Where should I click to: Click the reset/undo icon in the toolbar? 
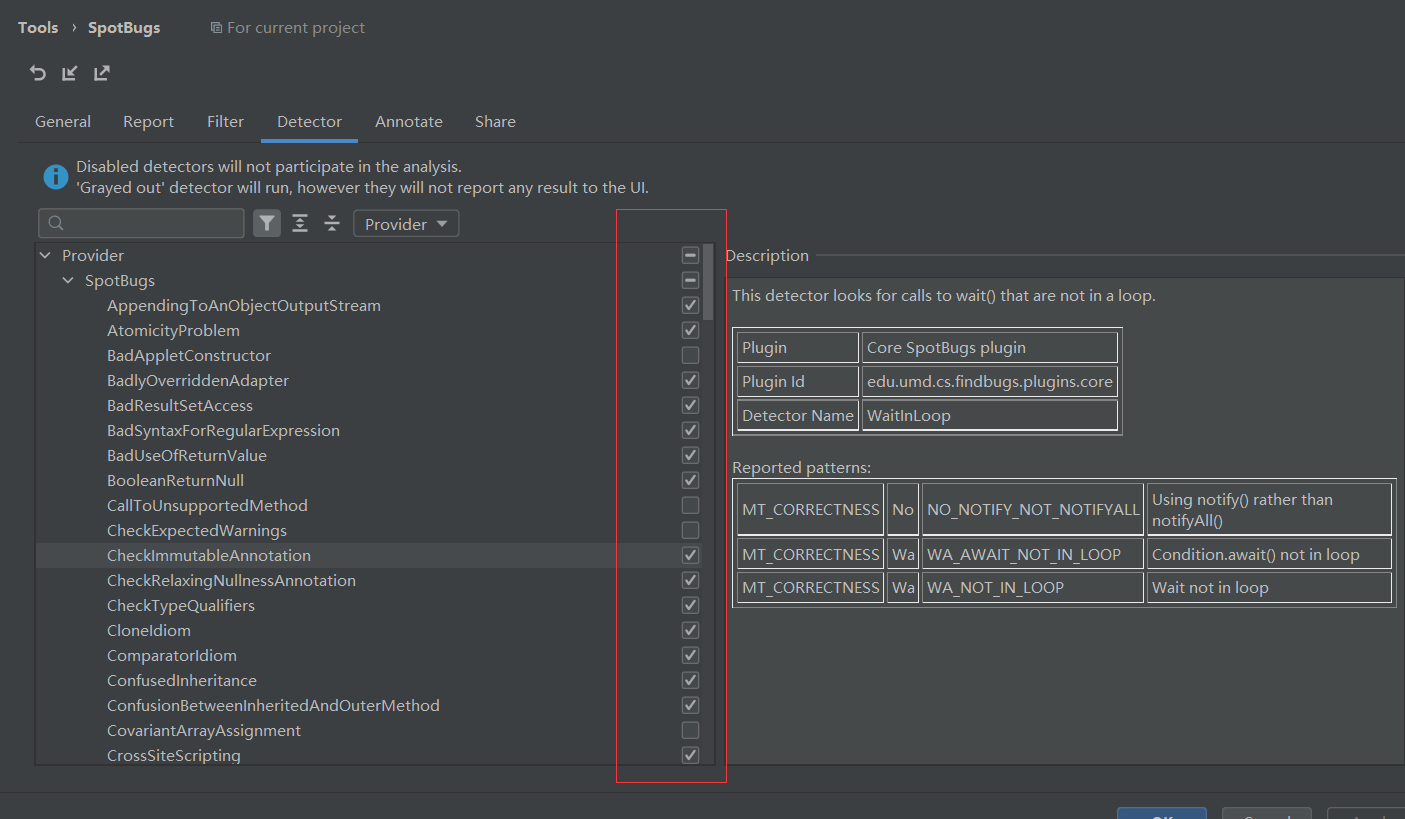(37, 72)
